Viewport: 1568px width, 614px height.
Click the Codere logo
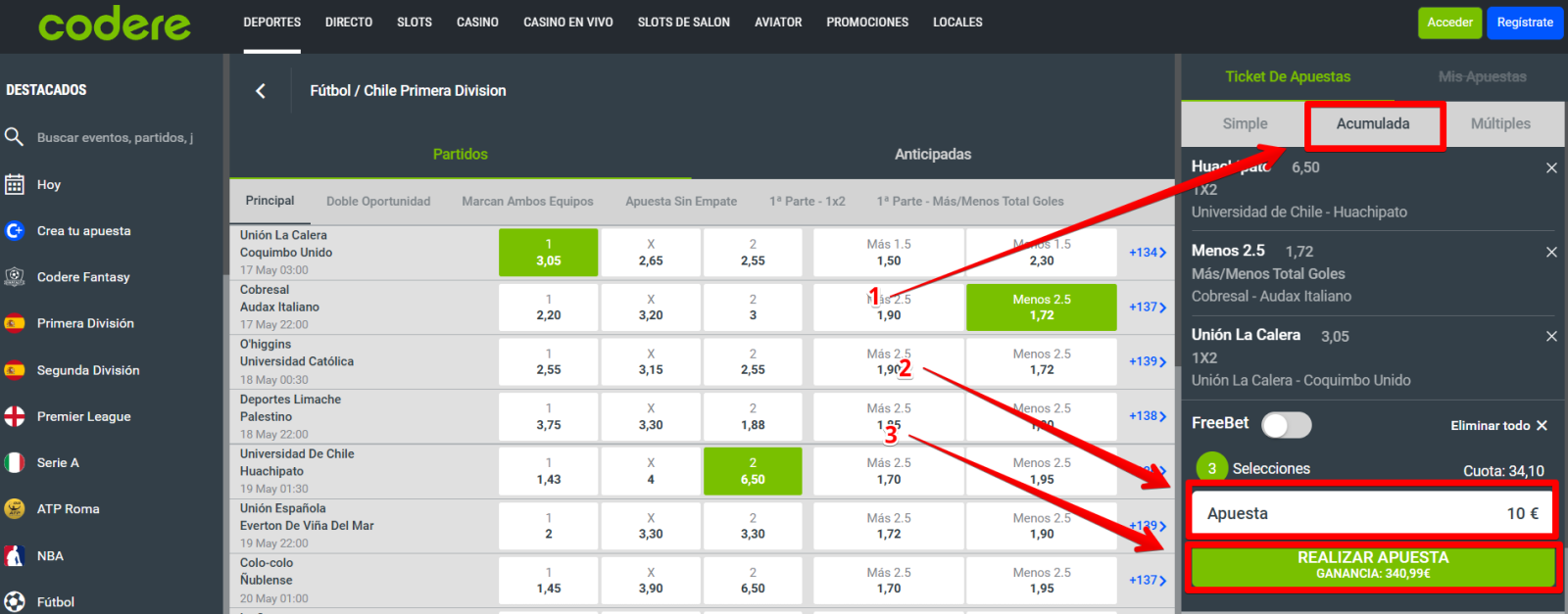point(115,24)
